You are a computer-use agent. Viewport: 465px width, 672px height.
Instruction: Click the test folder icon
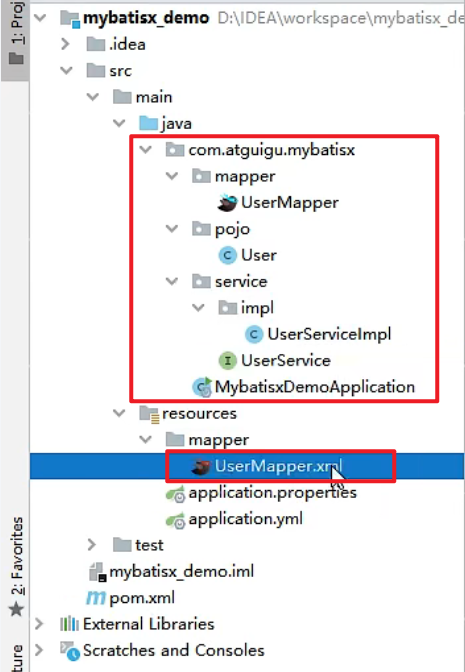pyautogui.click(x=122, y=545)
